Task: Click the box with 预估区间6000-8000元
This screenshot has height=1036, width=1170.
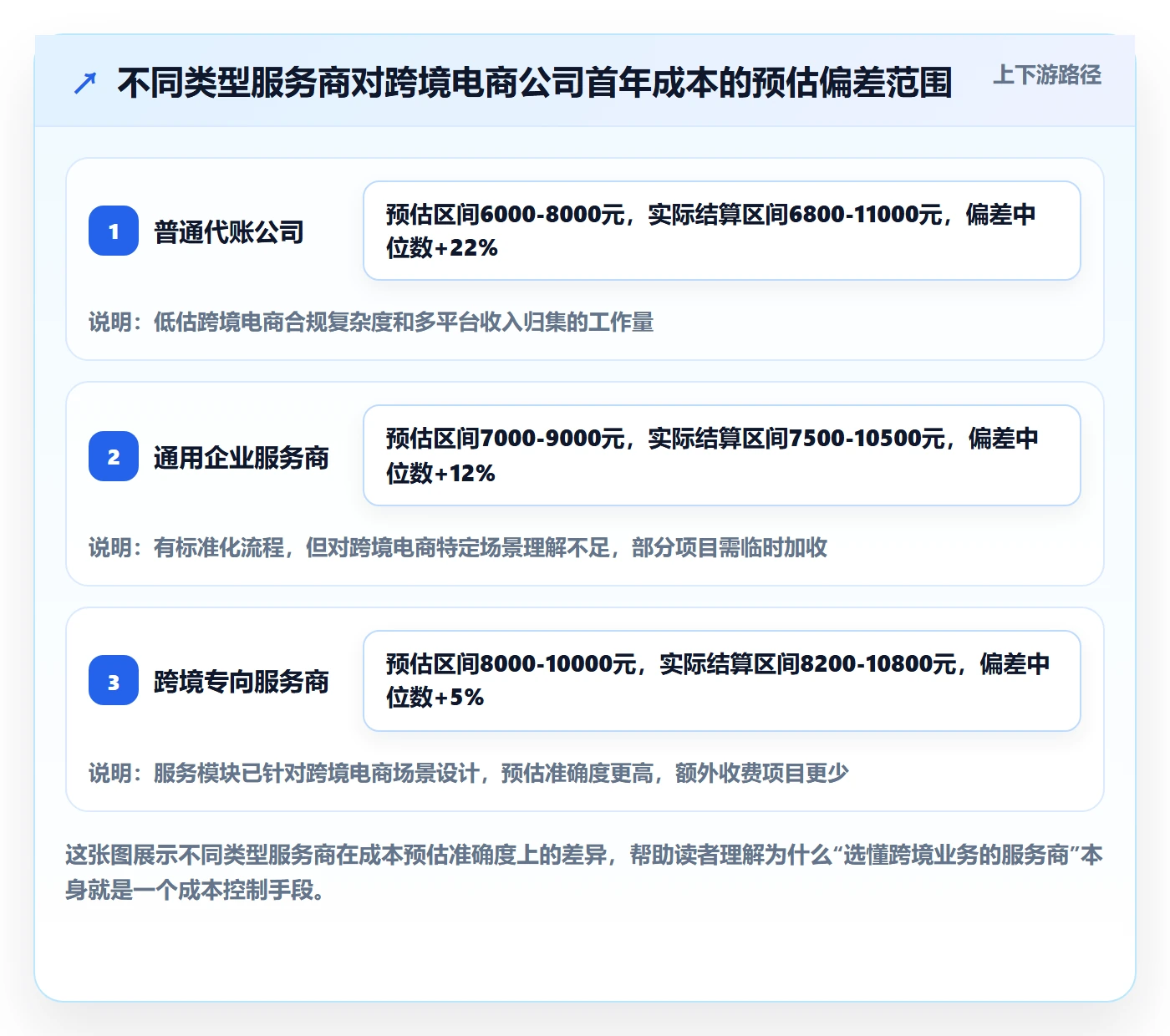Action: click(x=722, y=231)
